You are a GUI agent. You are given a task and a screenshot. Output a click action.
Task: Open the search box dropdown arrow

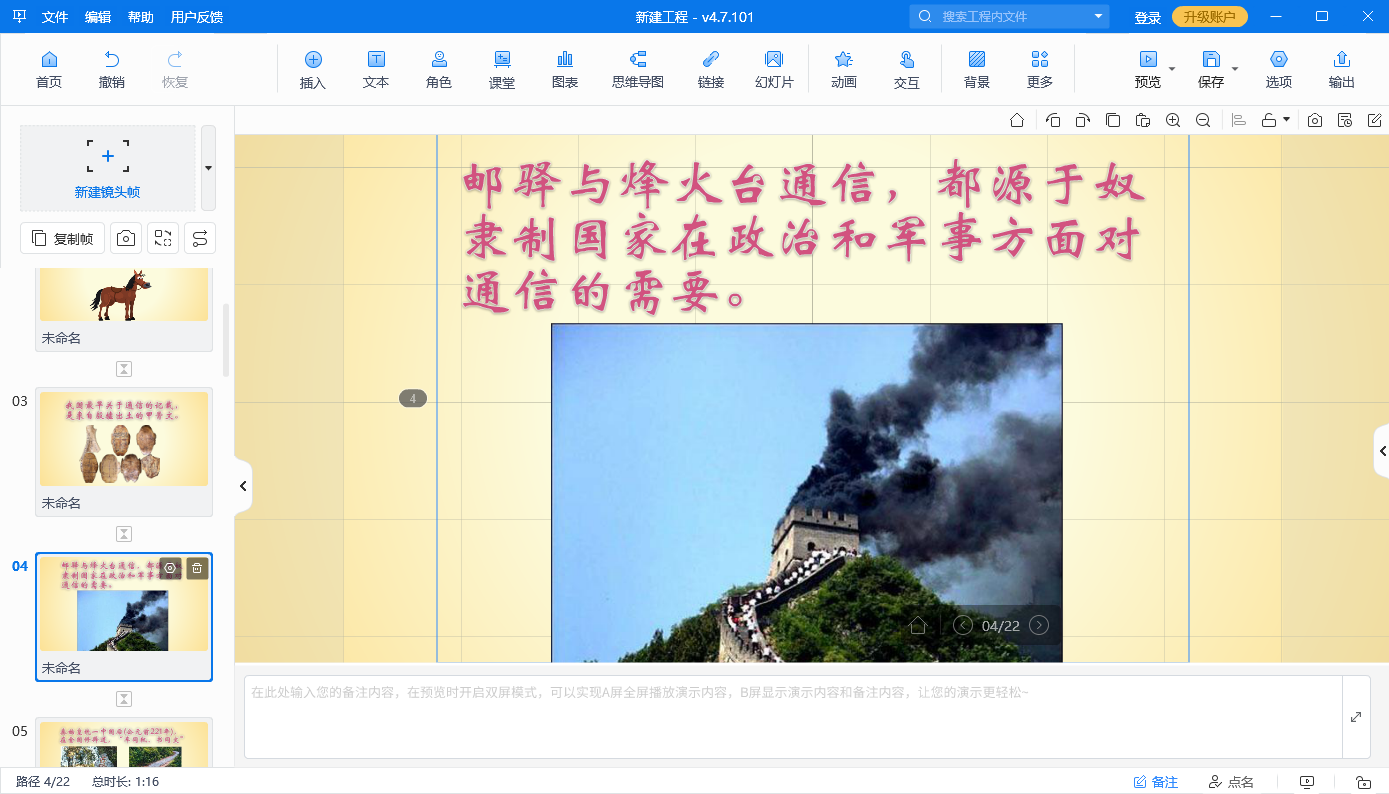[1098, 16]
